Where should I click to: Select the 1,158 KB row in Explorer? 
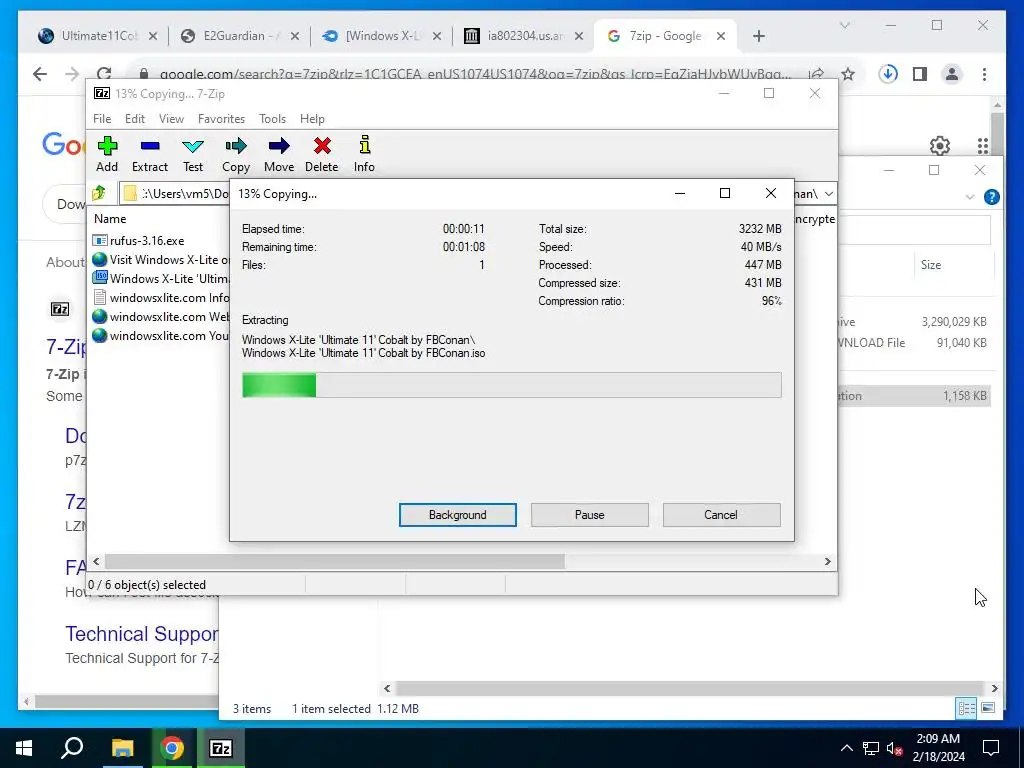click(x=914, y=396)
